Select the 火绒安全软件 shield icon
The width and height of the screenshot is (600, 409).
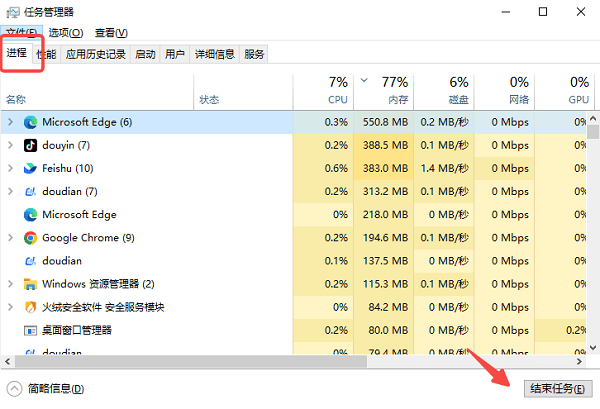pos(31,307)
